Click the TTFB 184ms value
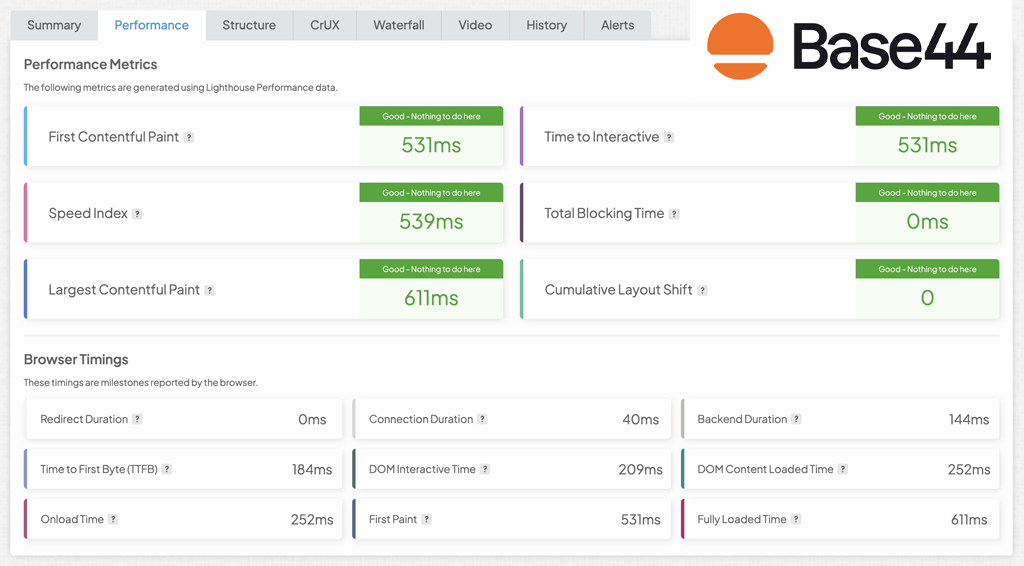The width and height of the screenshot is (1024, 566). click(x=312, y=469)
